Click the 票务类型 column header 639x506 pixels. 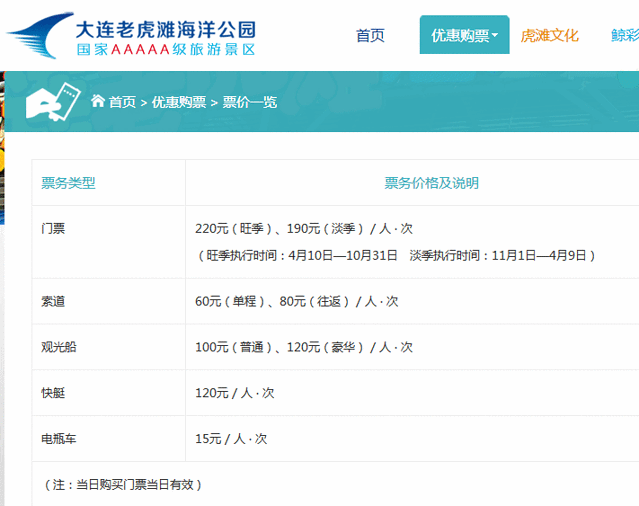[x=68, y=183]
